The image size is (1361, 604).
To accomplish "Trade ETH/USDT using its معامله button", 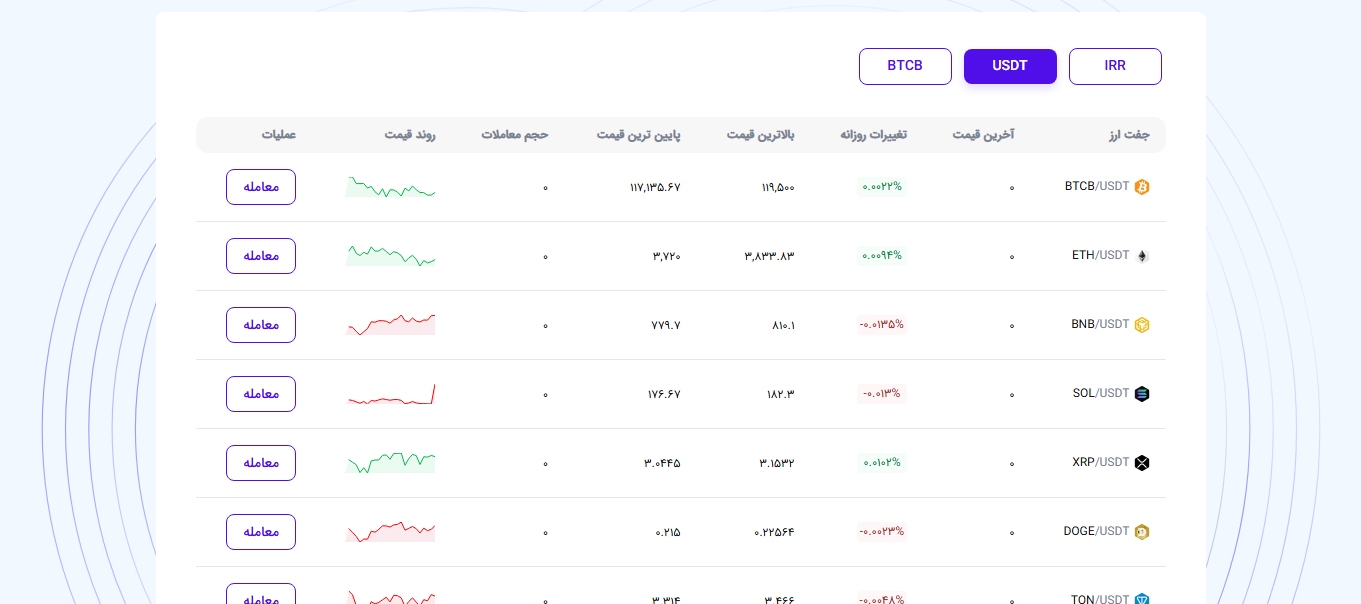I will click(x=261, y=256).
